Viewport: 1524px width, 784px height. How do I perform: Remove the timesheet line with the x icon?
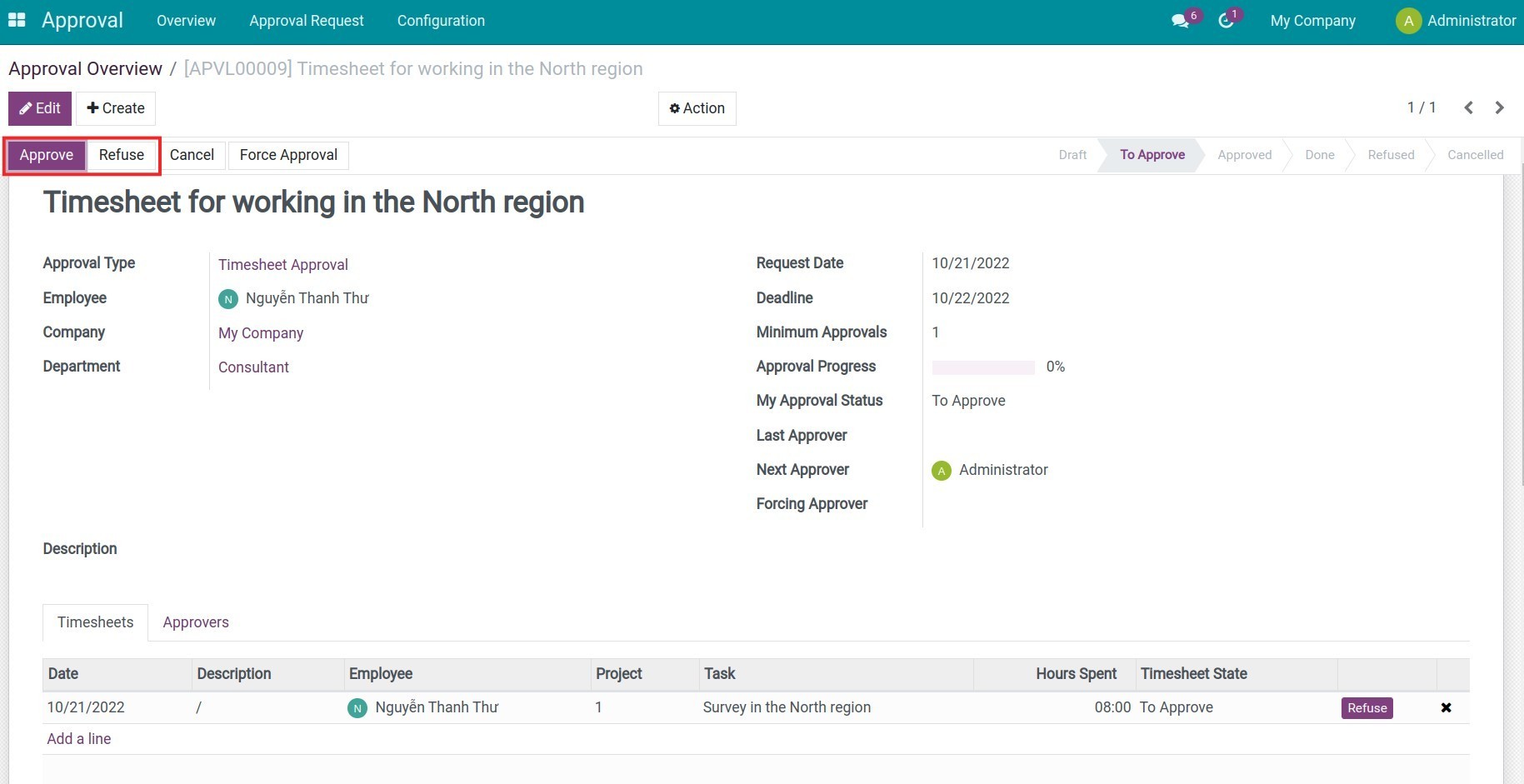point(1447,707)
